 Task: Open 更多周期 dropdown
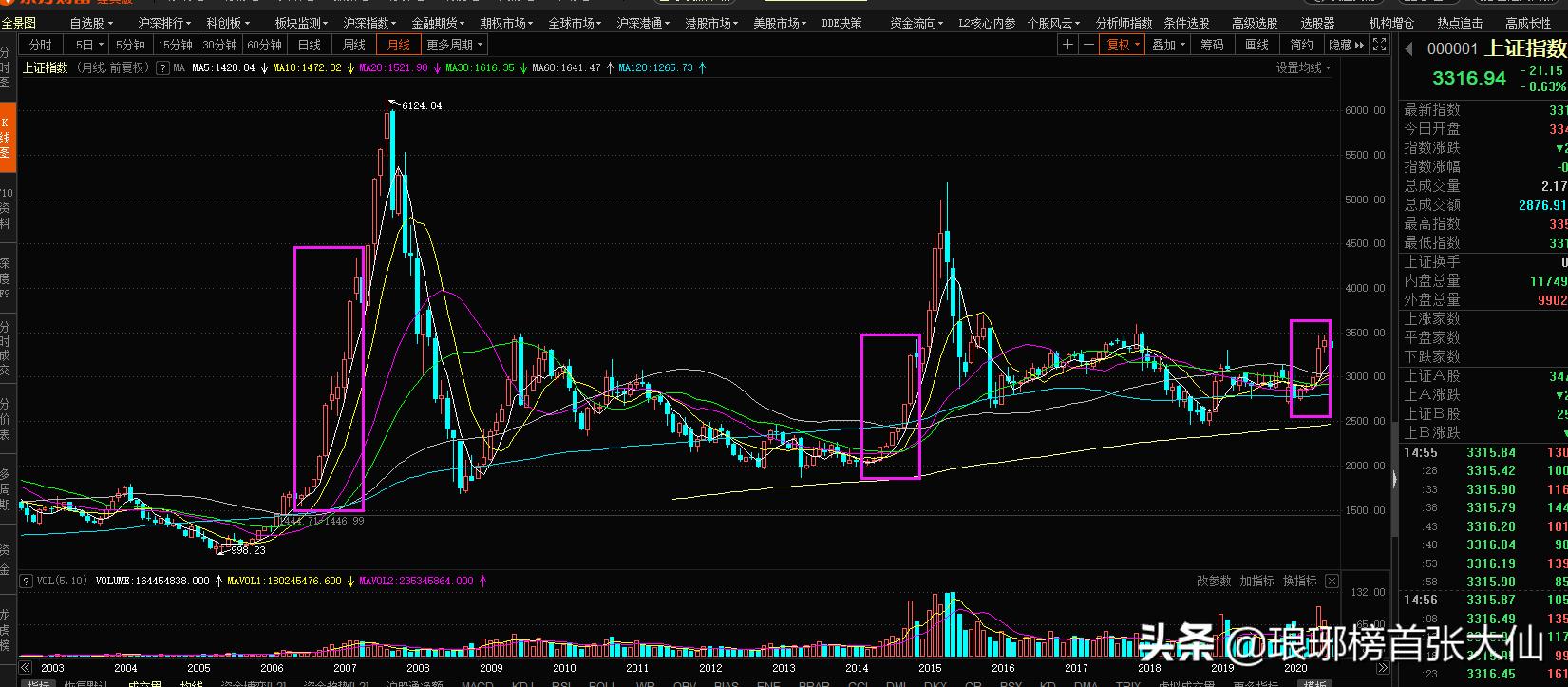point(454,45)
